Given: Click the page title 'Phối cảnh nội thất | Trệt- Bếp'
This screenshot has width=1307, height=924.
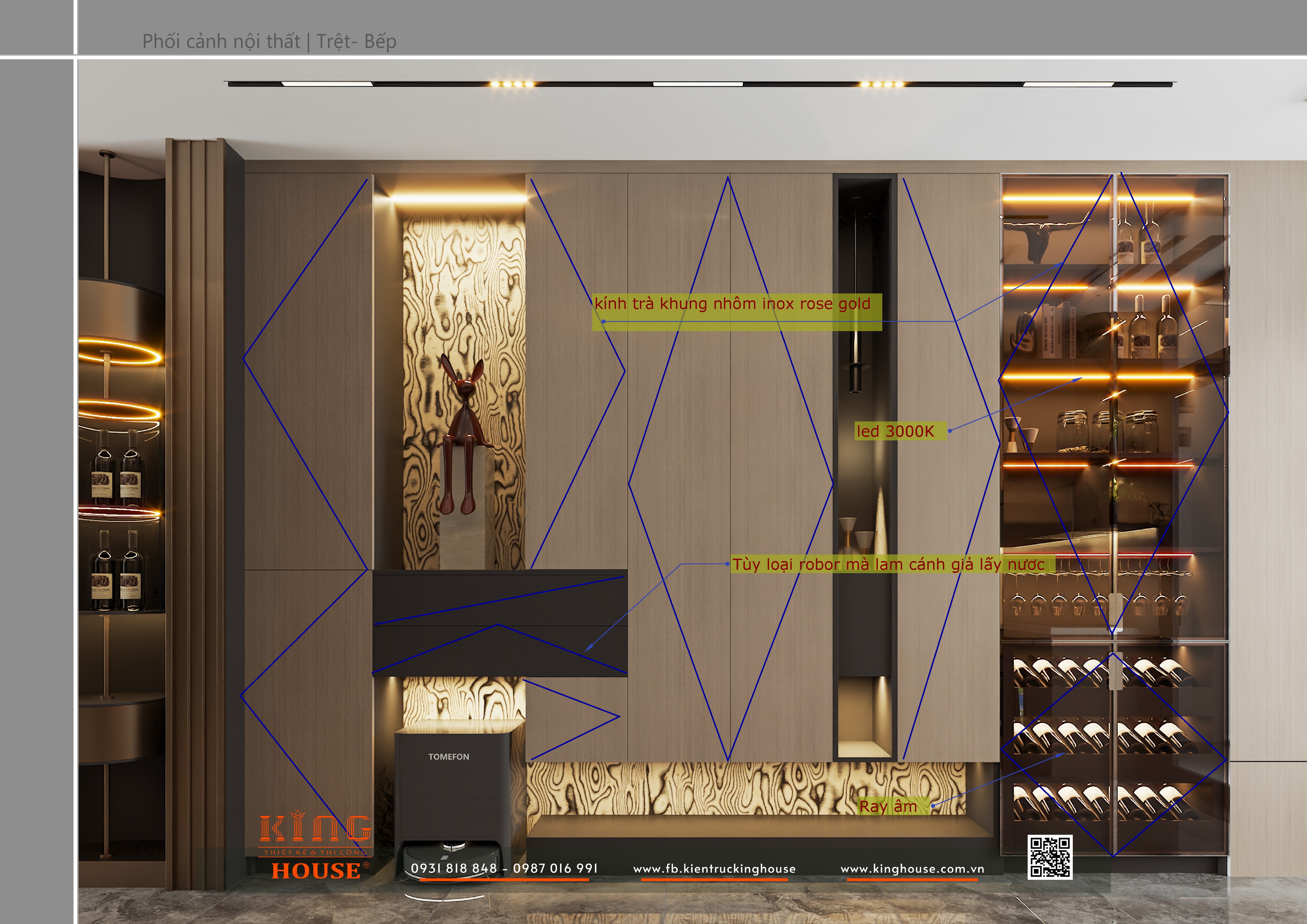Looking at the screenshot, I should [269, 42].
